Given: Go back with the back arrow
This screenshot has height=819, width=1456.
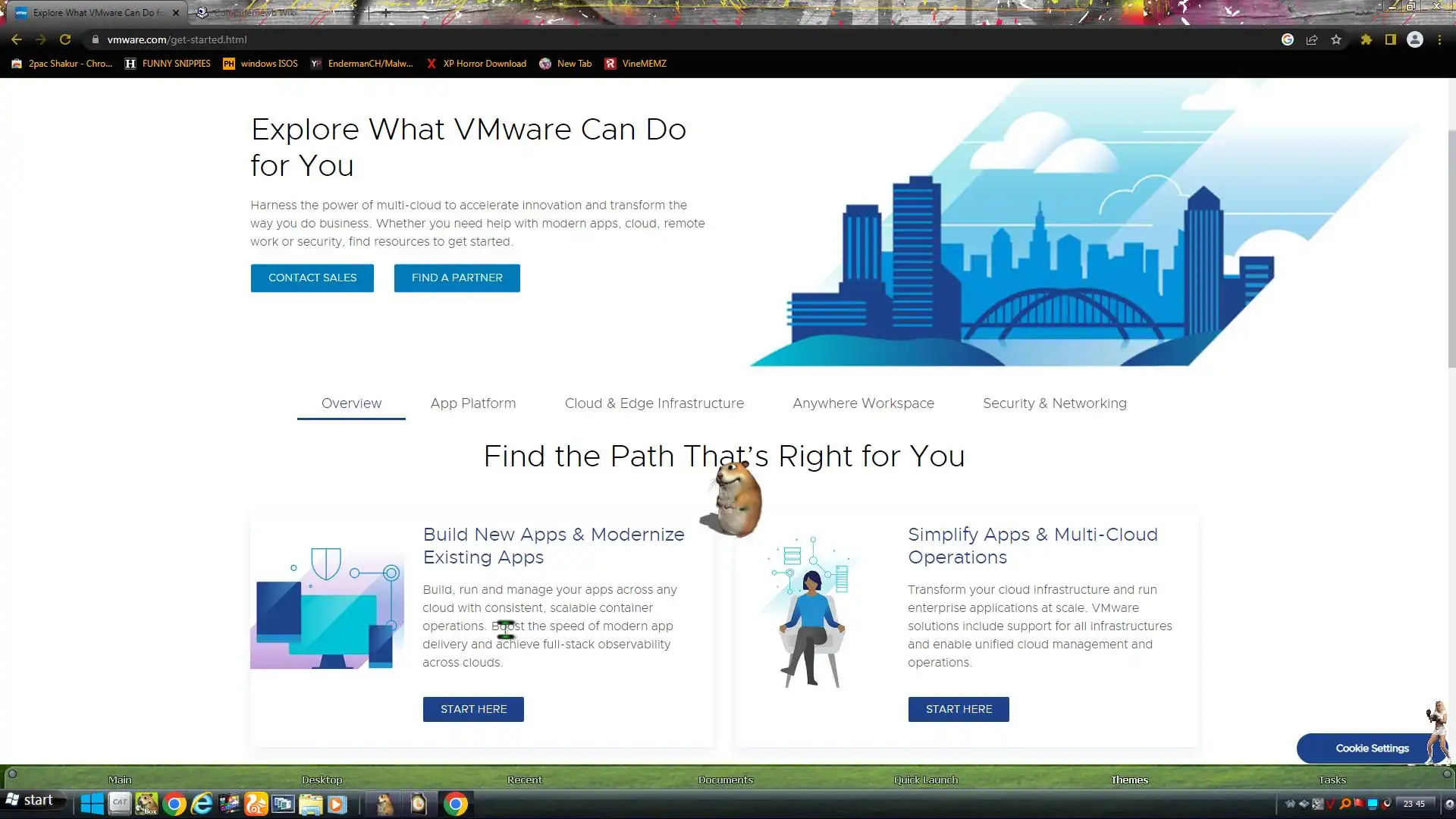Looking at the screenshot, I should [x=17, y=39].
